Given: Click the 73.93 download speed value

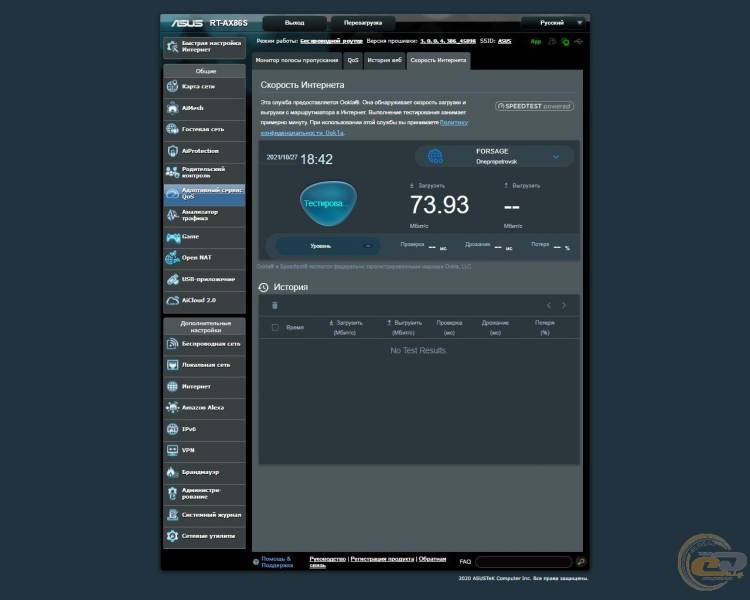Looking at the screenshot, I should coord(440,205).
